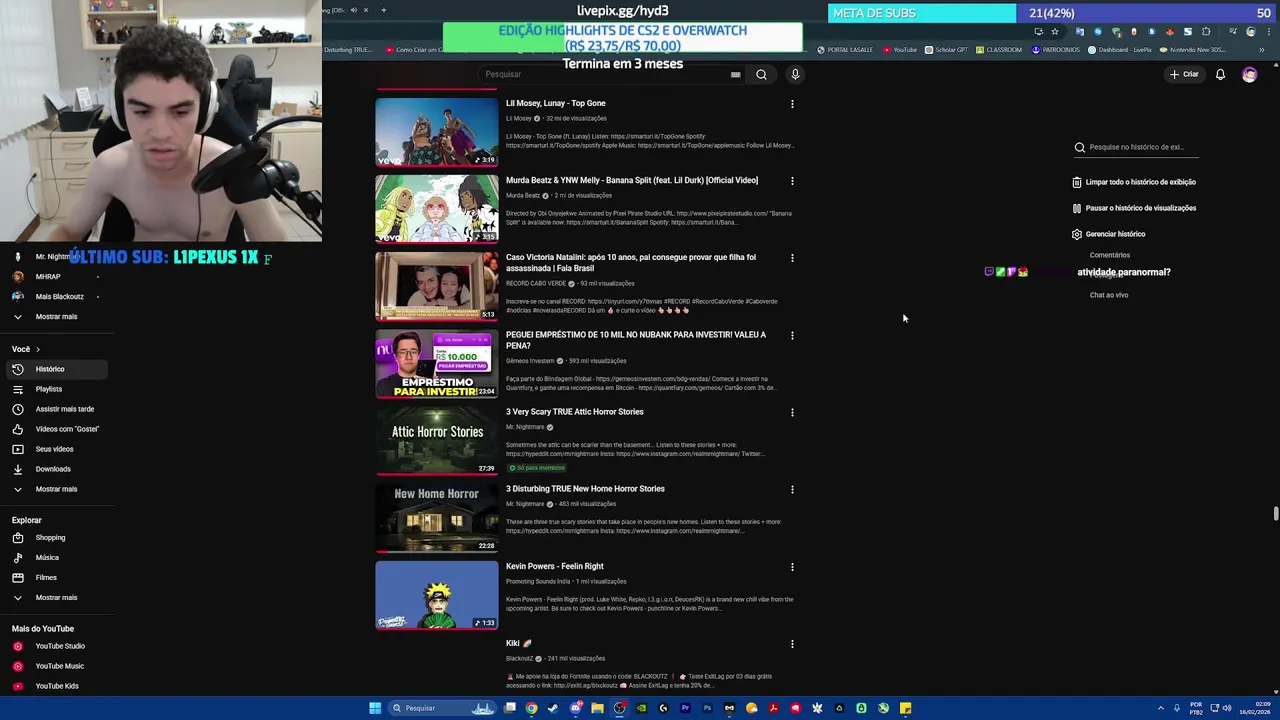This screenshot has width=1280, height=720.
Task: Open the account avatar menu
Action: point(1249,74)
